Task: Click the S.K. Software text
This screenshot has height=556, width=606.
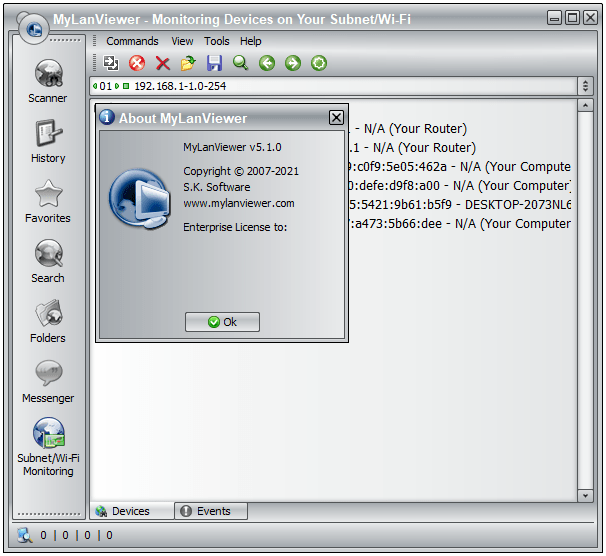Action: 216,187
